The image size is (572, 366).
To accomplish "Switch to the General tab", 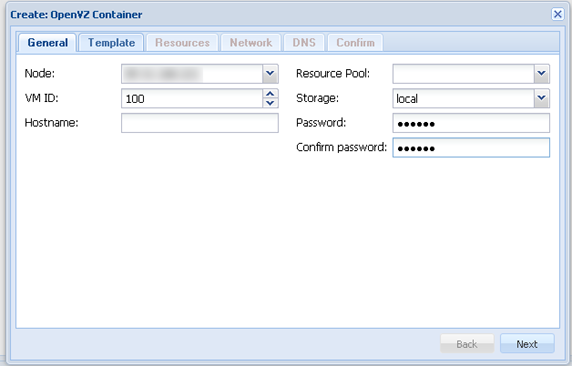I will click(x=47, y=43).
